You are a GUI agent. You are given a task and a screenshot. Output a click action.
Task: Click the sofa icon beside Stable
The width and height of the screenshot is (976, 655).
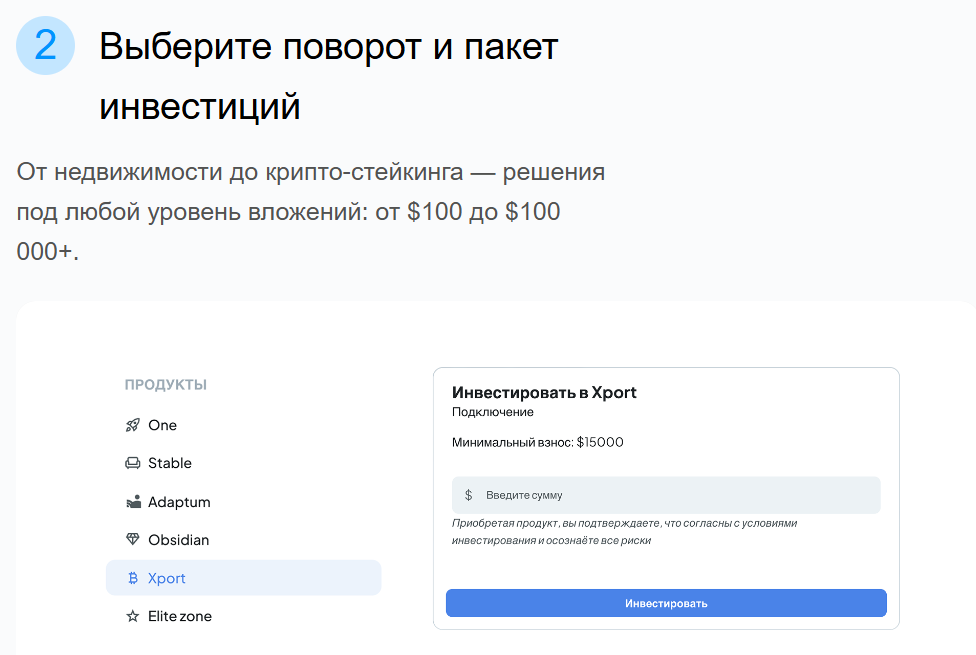[x=132, y=463]
